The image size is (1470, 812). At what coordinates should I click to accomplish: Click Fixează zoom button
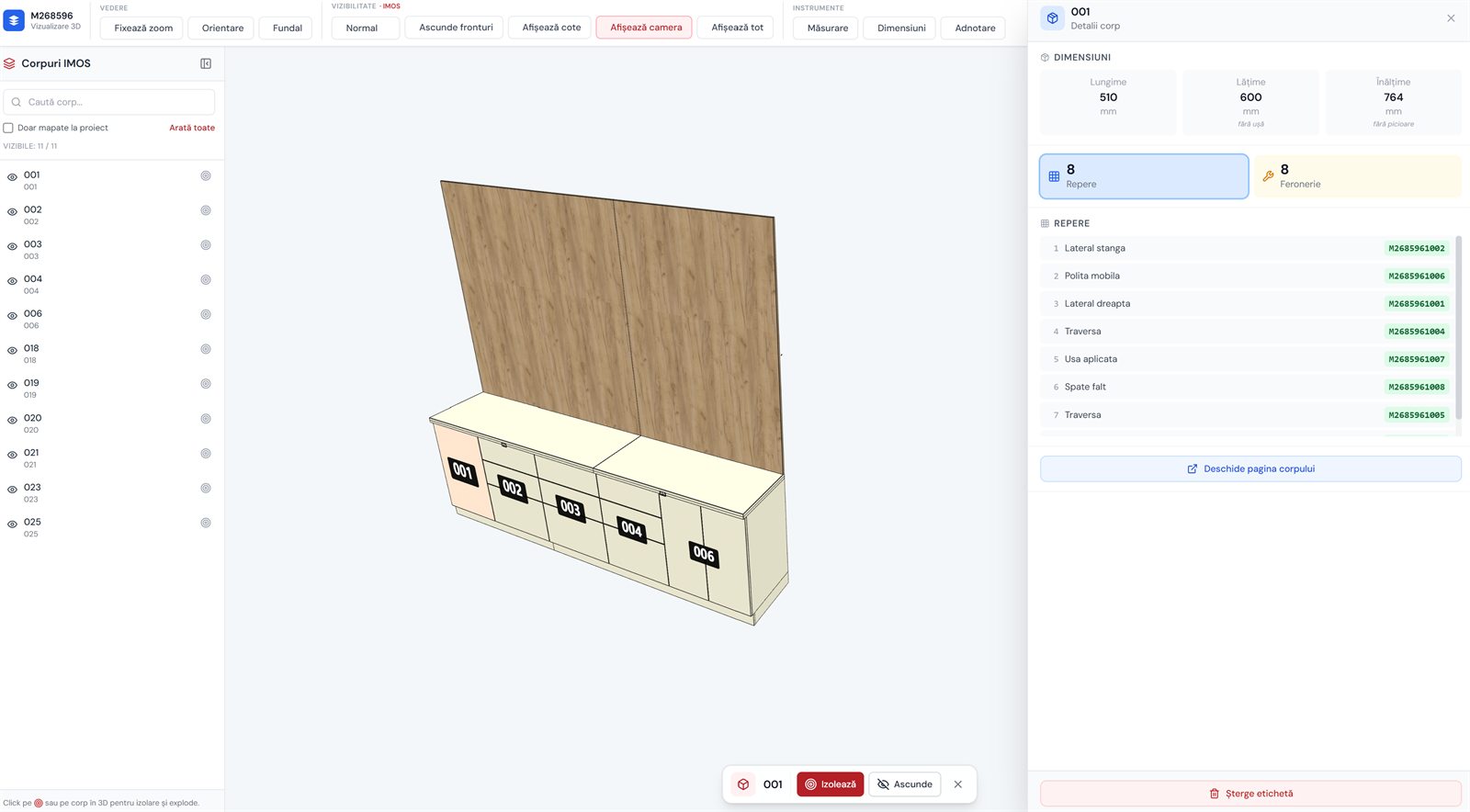(x=143, y=28)
